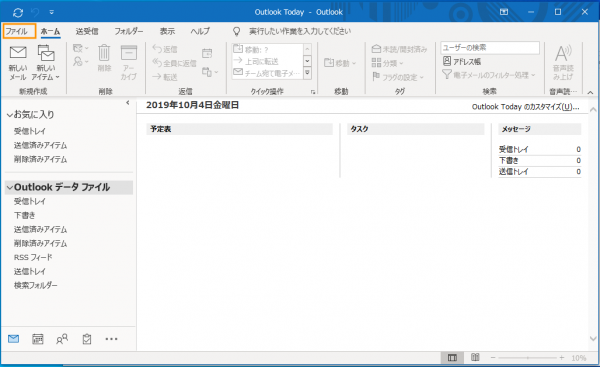Click the Undo arrow in quick access toolbar

tap(35, 13)
